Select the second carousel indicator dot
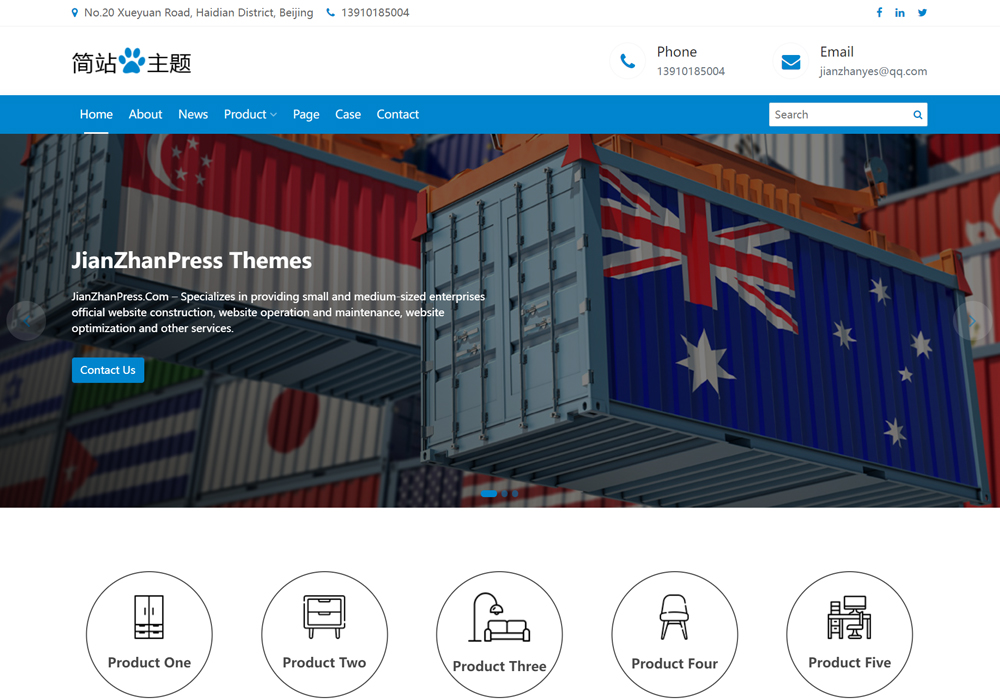Image resolution: width=1000 pixels, height=700 pixels. click(502, 493)
